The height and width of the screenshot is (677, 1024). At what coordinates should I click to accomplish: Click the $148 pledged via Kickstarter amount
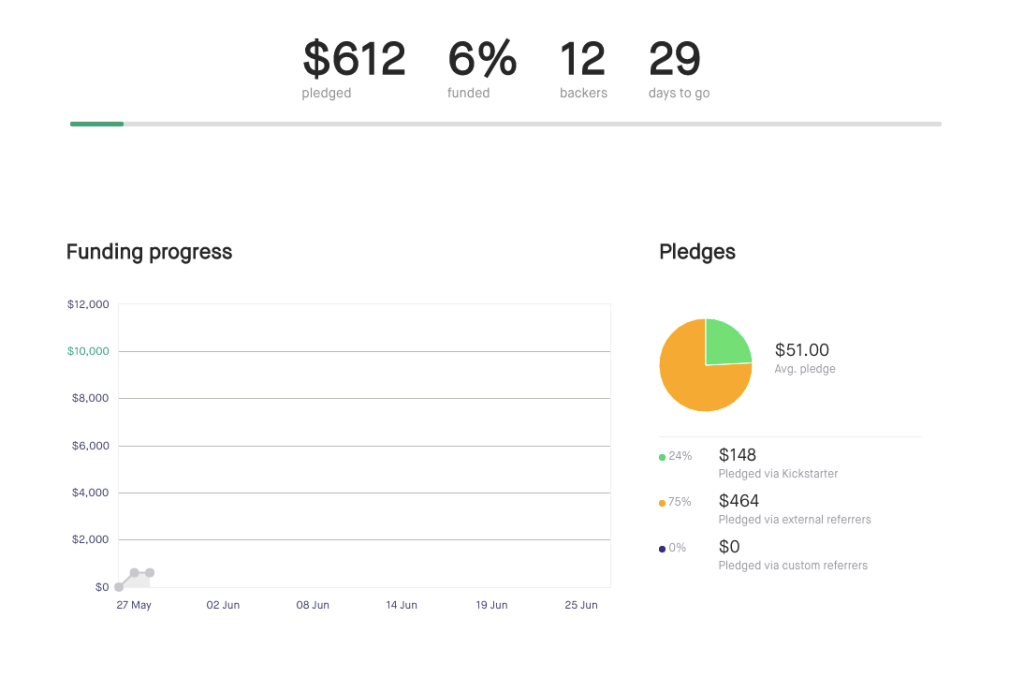pyautogui.click(x=737, y=455)
